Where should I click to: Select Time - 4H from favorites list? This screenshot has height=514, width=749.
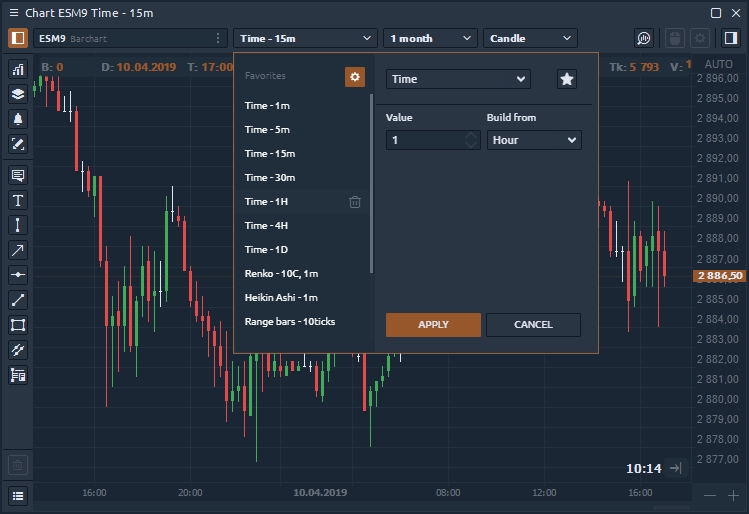tap(266, 225)
